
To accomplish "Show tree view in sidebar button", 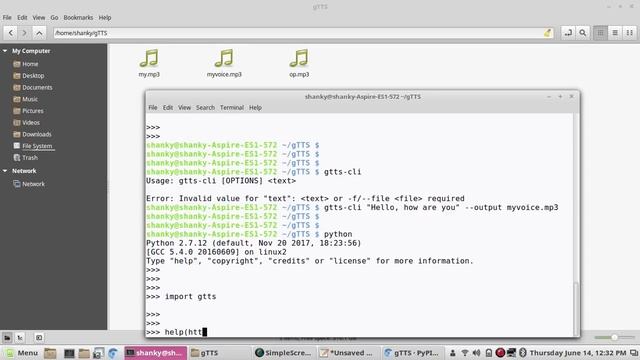I will click(x=20, y=338).
